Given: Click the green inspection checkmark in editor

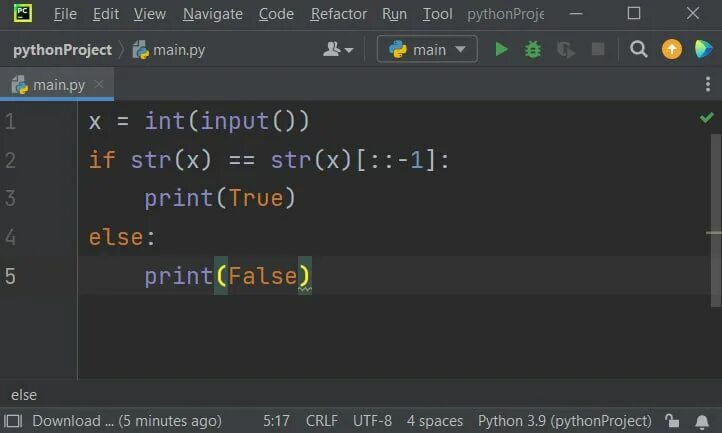Looking at the screenshot, I should [706, 118].
